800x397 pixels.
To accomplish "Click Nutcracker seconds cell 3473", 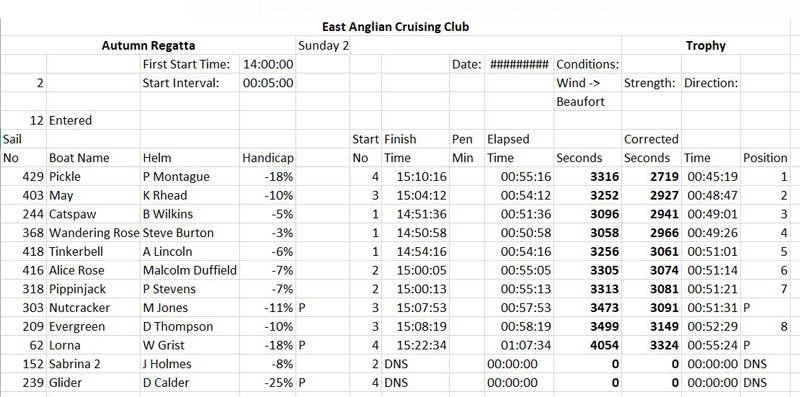I will [587, 308].
